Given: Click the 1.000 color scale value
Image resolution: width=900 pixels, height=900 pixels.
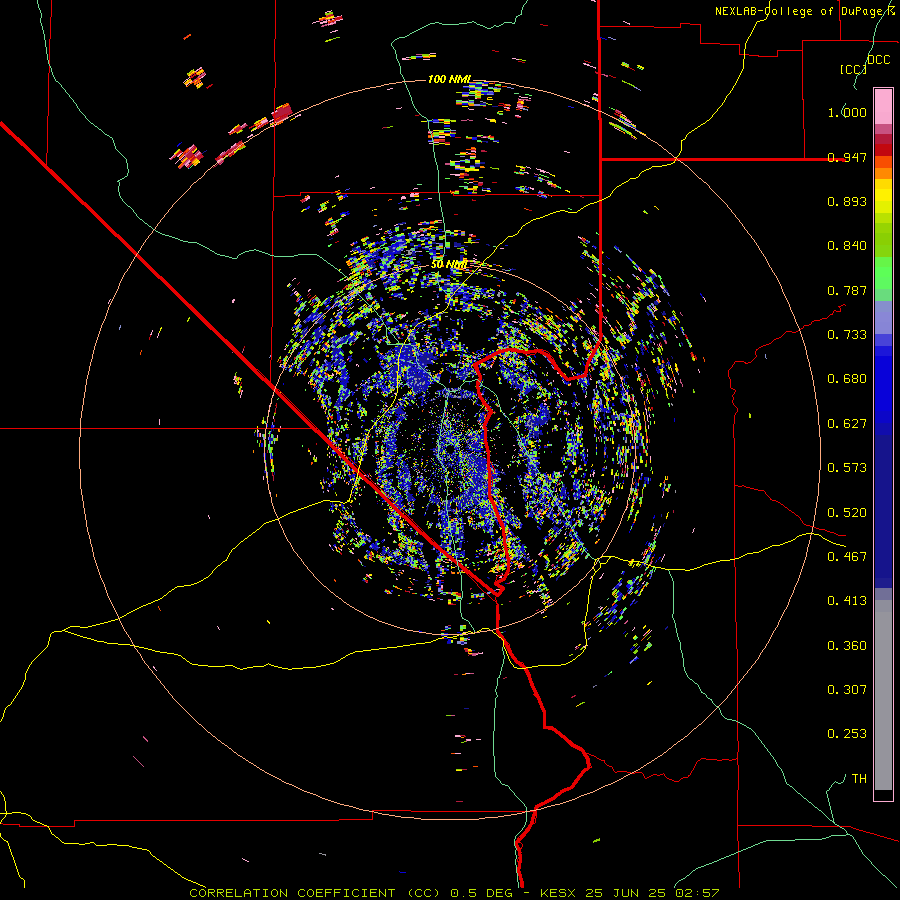Looking at the screenshot, I should point(847,112).
